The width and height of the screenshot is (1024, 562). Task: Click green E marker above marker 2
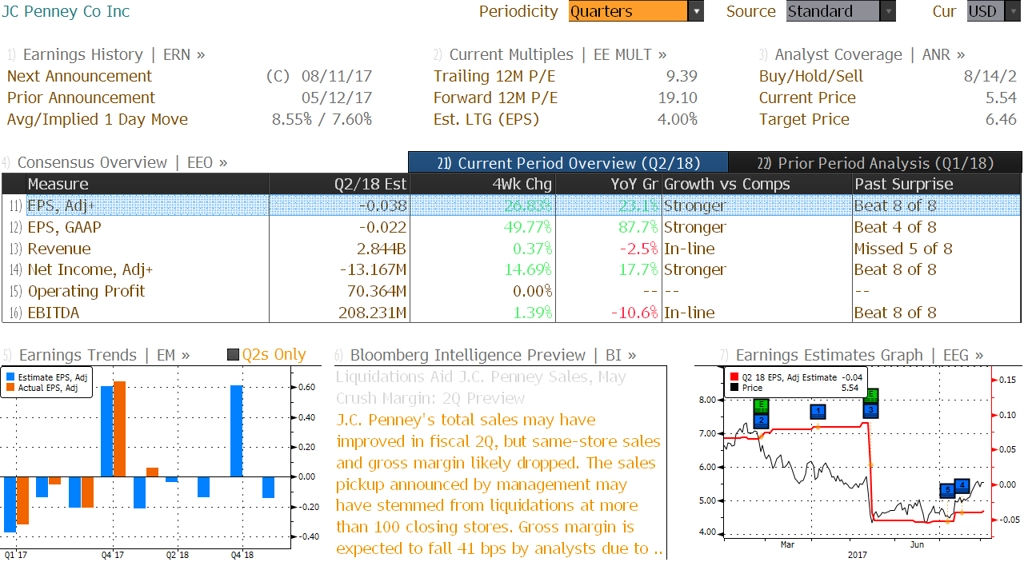point(761,406)
